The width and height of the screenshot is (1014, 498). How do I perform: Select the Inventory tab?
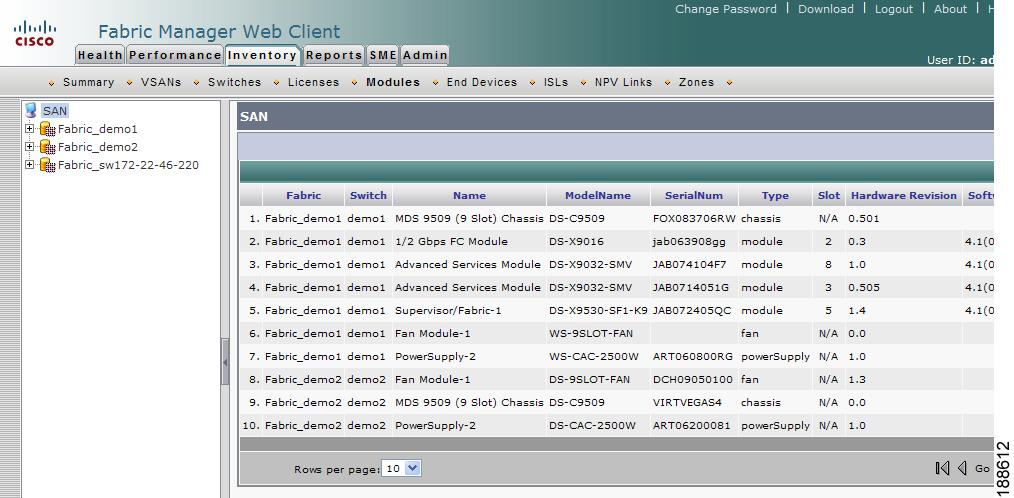(262, 56)
